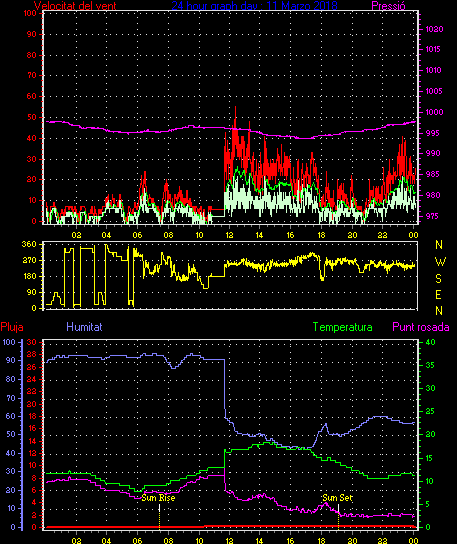Click the 270 wind direction axis label
Screen dimensions: 457x544
point(29,260)
